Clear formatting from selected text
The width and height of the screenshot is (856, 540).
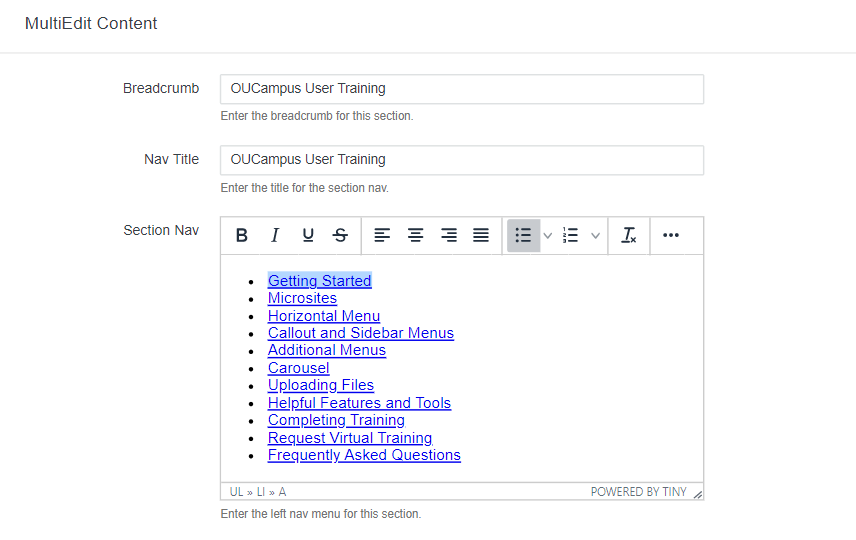629,236
